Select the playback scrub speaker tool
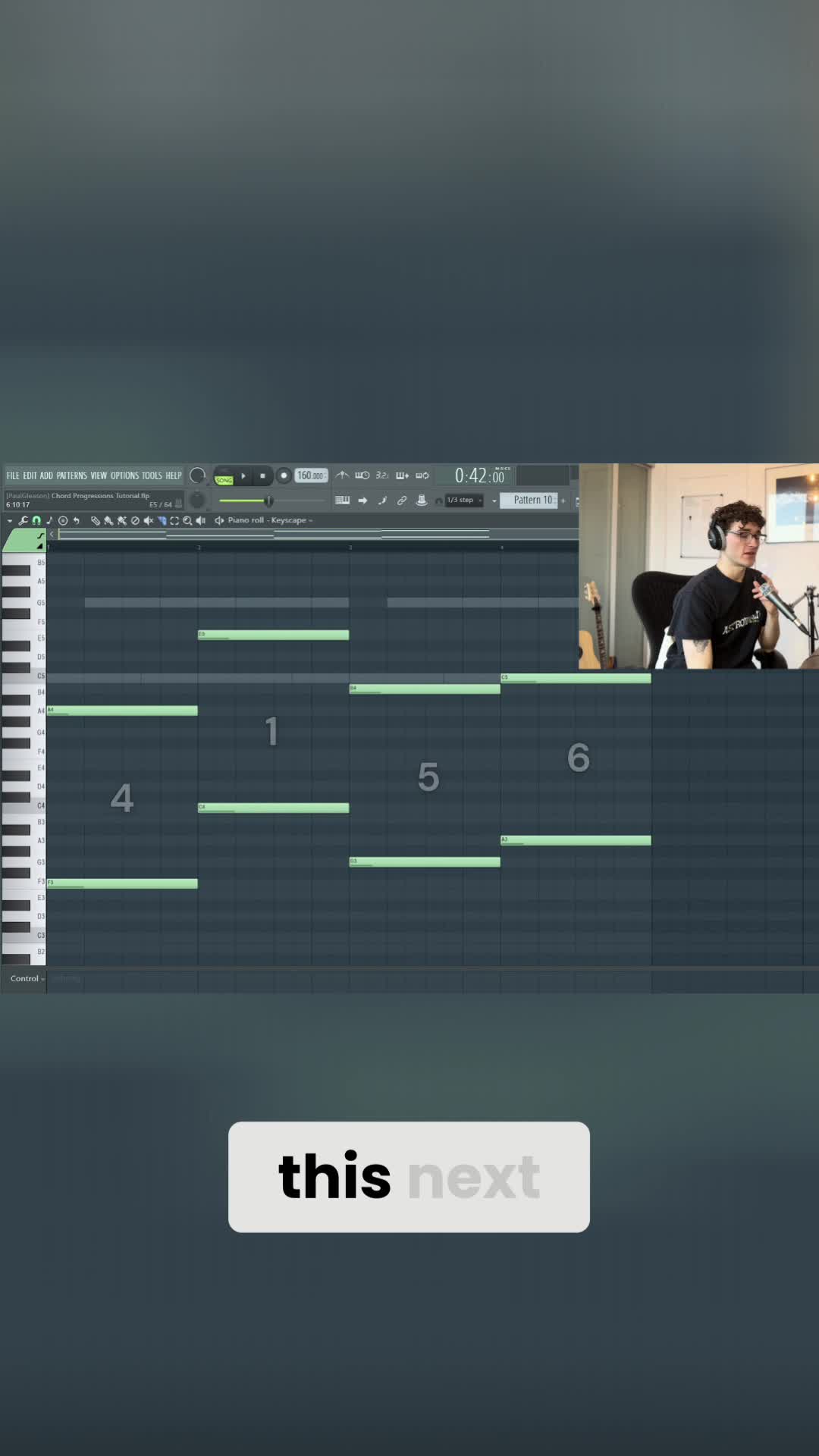 click(x=200, y=520)
